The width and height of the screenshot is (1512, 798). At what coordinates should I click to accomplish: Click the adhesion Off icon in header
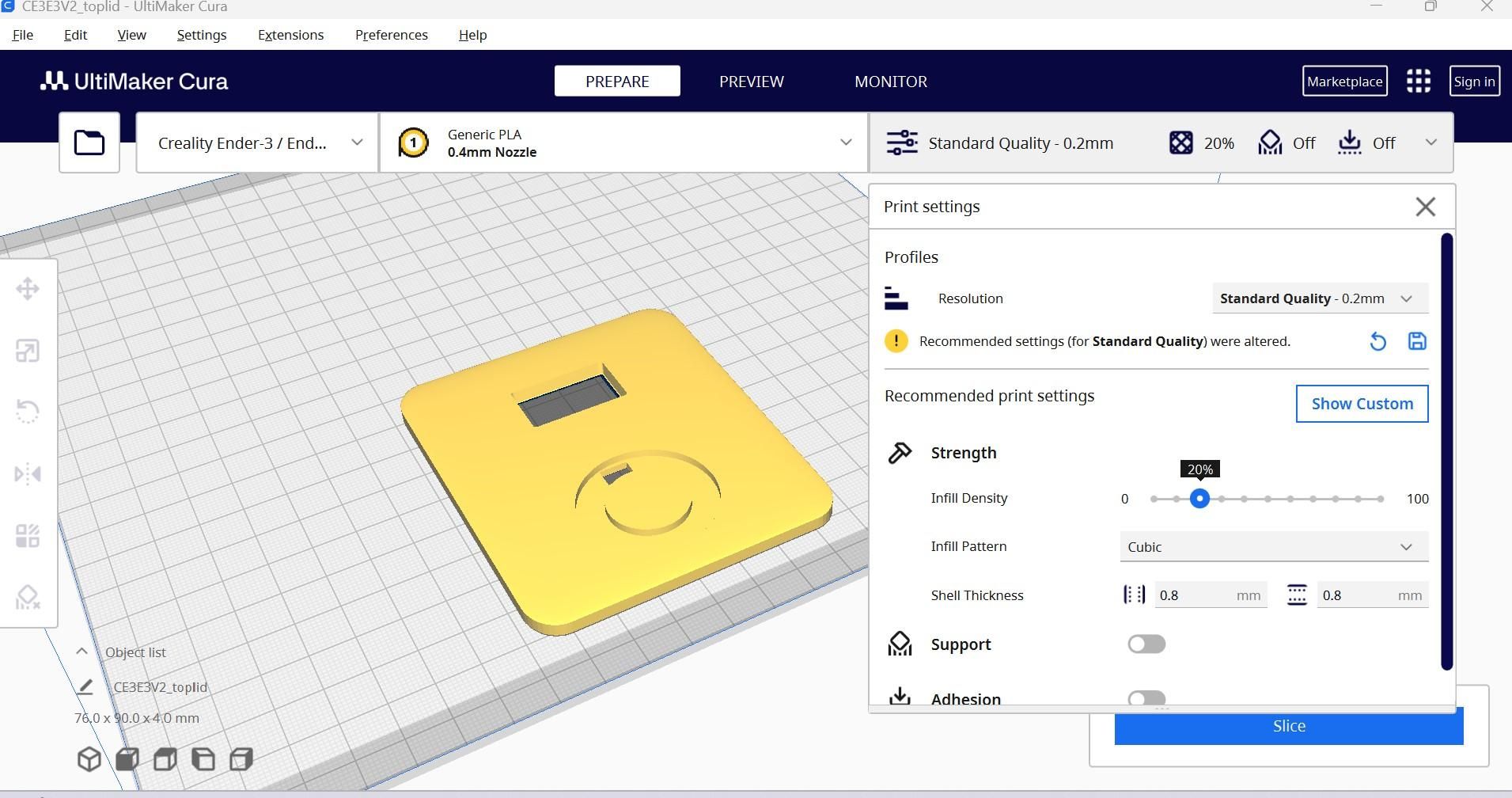coord(1349,143)
